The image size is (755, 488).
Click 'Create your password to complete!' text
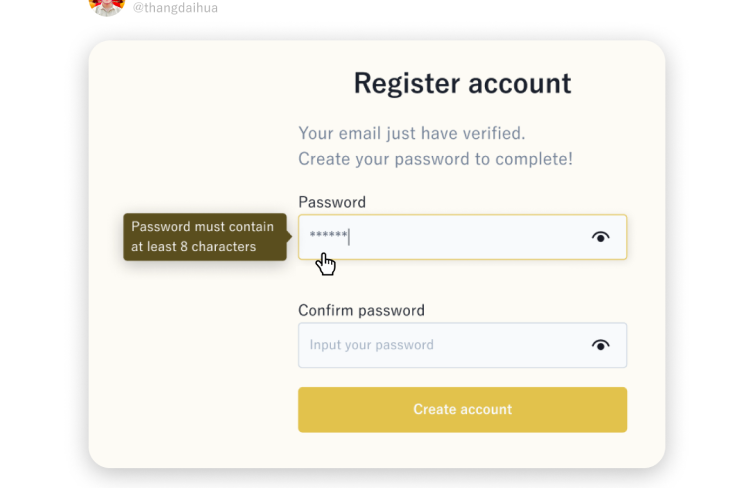(x=435, y=159)
